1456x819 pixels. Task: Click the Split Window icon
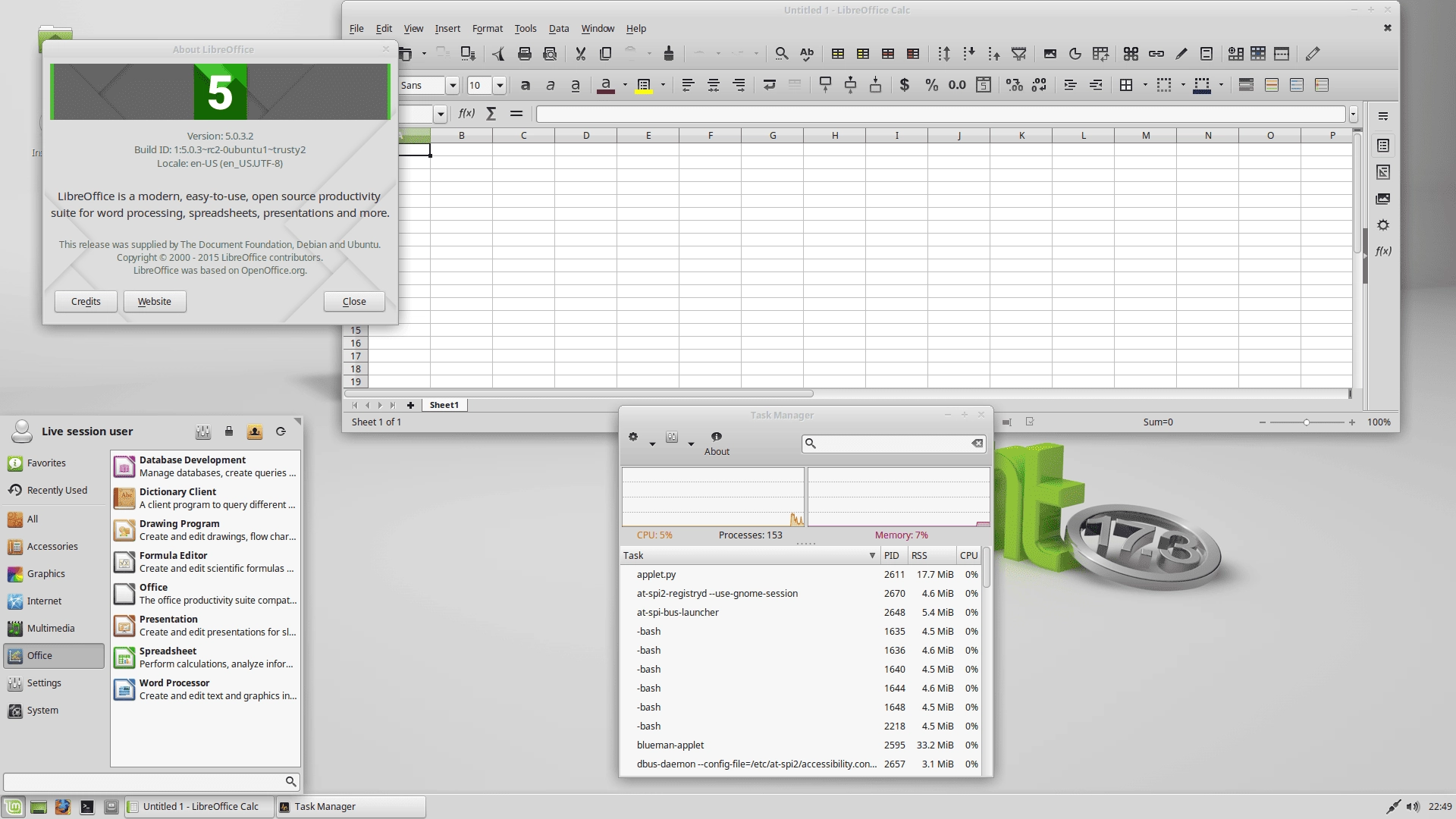1282,54
